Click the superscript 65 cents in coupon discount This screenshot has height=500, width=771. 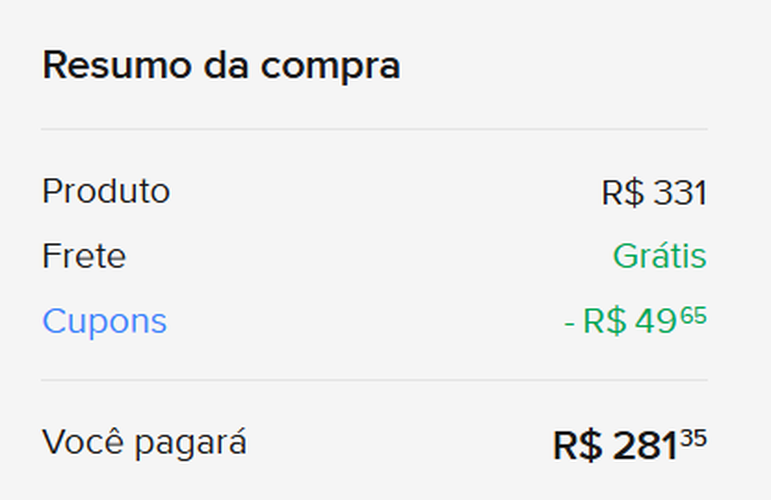pyautogui.click(x=694, y=316)
